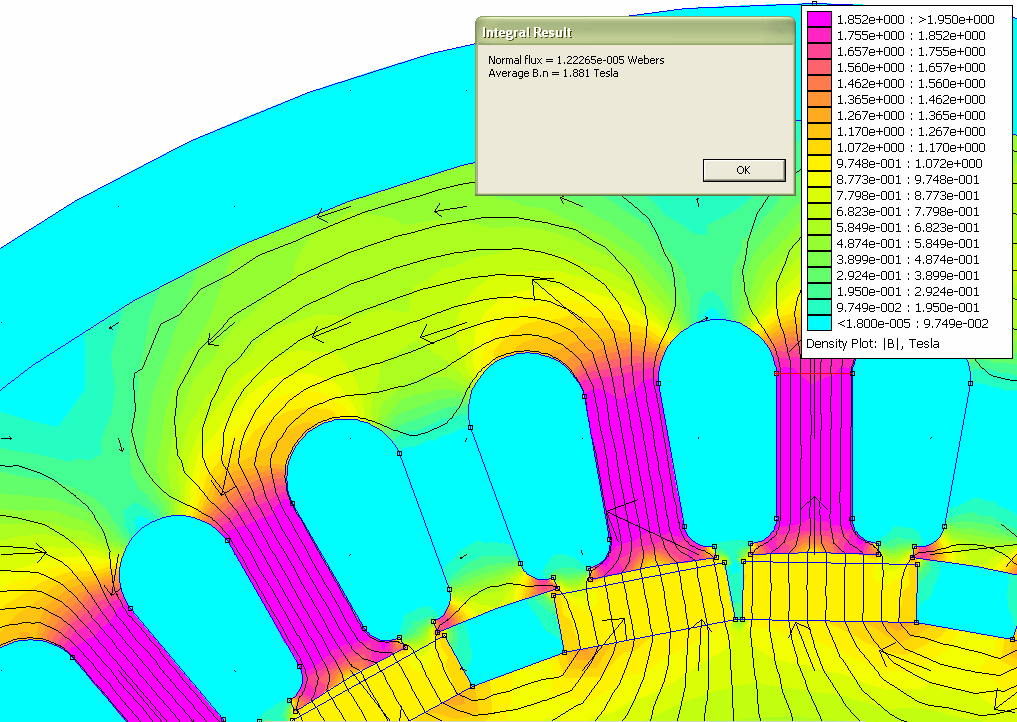The width and height of the screenshot is (1017, 722).
Task: Click legend swatch for 9.749e-002 : 1.950e-001
Action: (819, 307)
